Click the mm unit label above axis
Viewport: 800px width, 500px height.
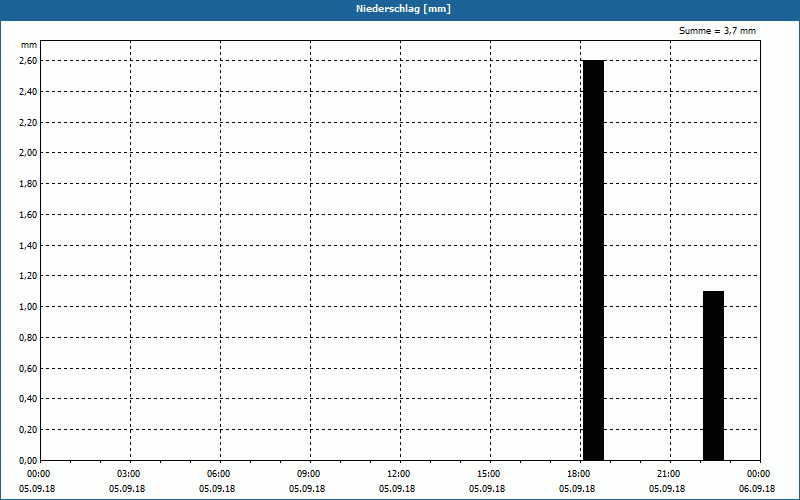click(29, 45)
